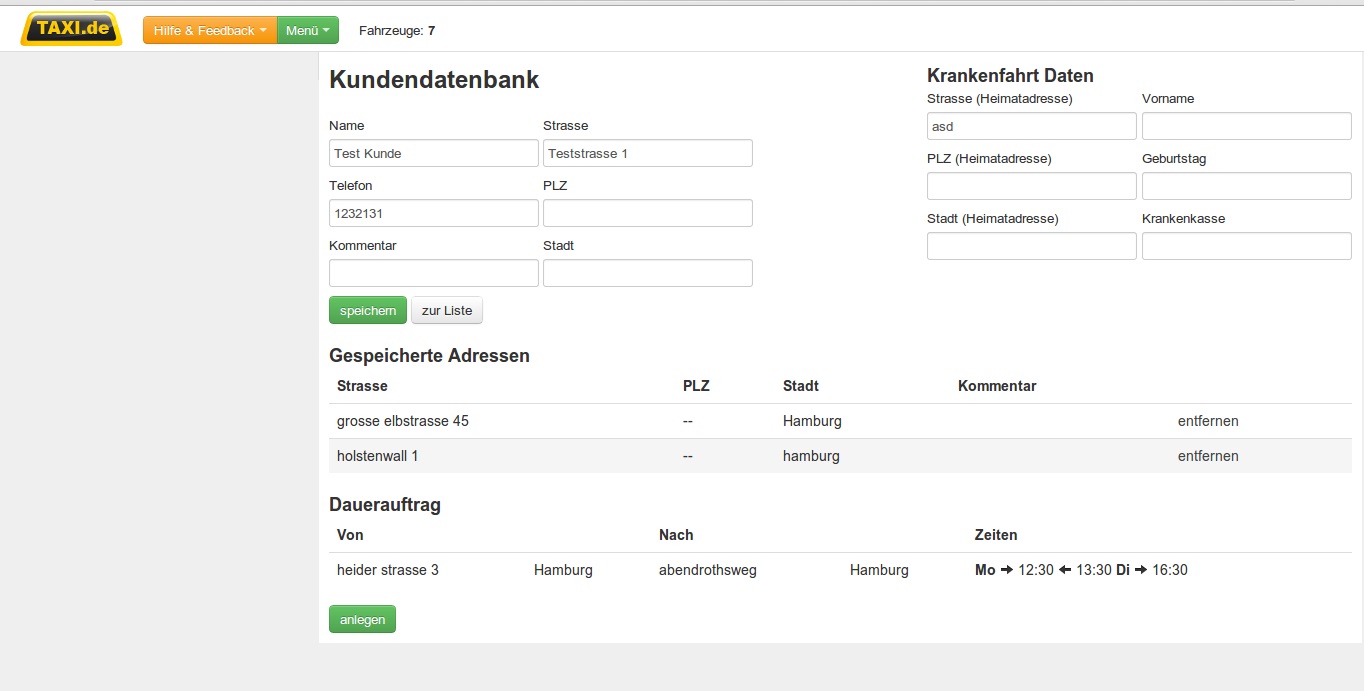Focus the Kommentar input field
This screenshot has height=691, width=1364.
[433, 273]
